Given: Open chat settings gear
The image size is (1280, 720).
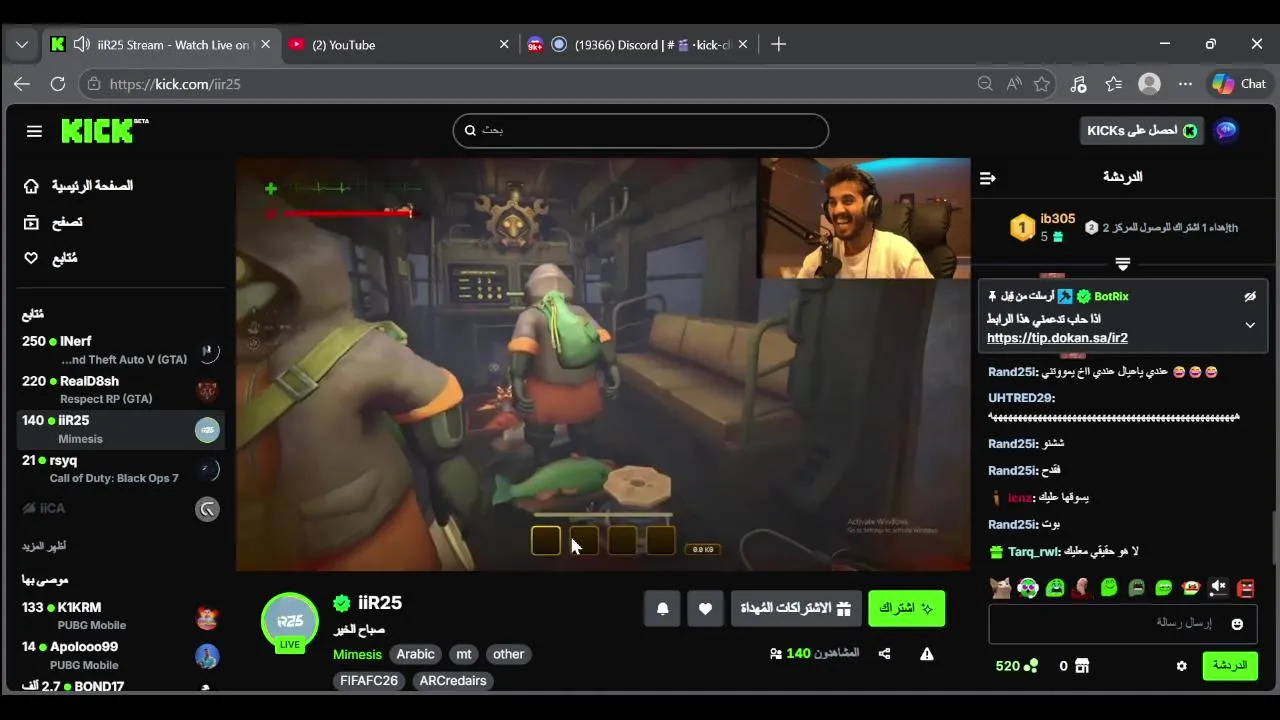Looking at the screenshot, I should [x=1181, y=666].
